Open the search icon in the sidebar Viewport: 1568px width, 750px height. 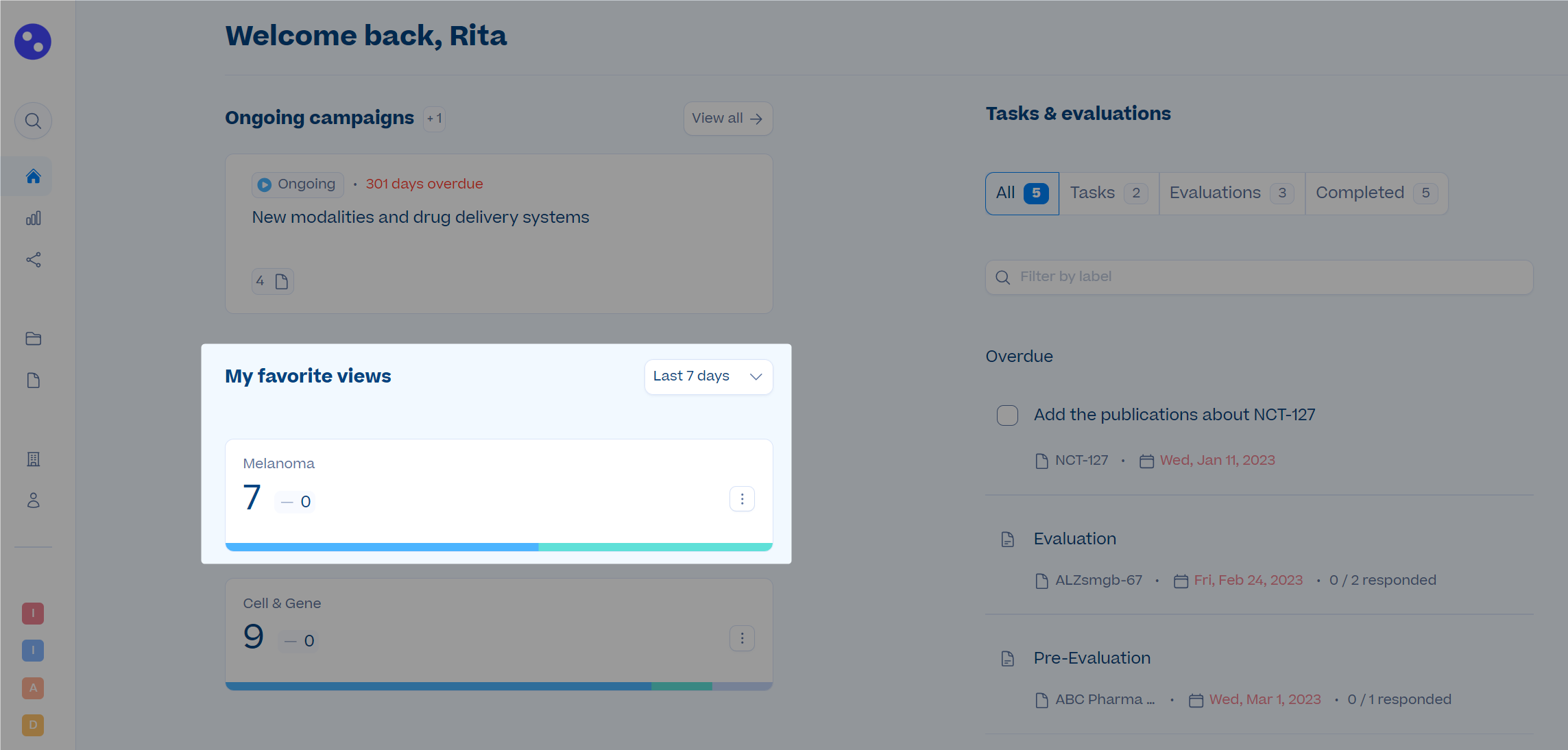(33, 121)
